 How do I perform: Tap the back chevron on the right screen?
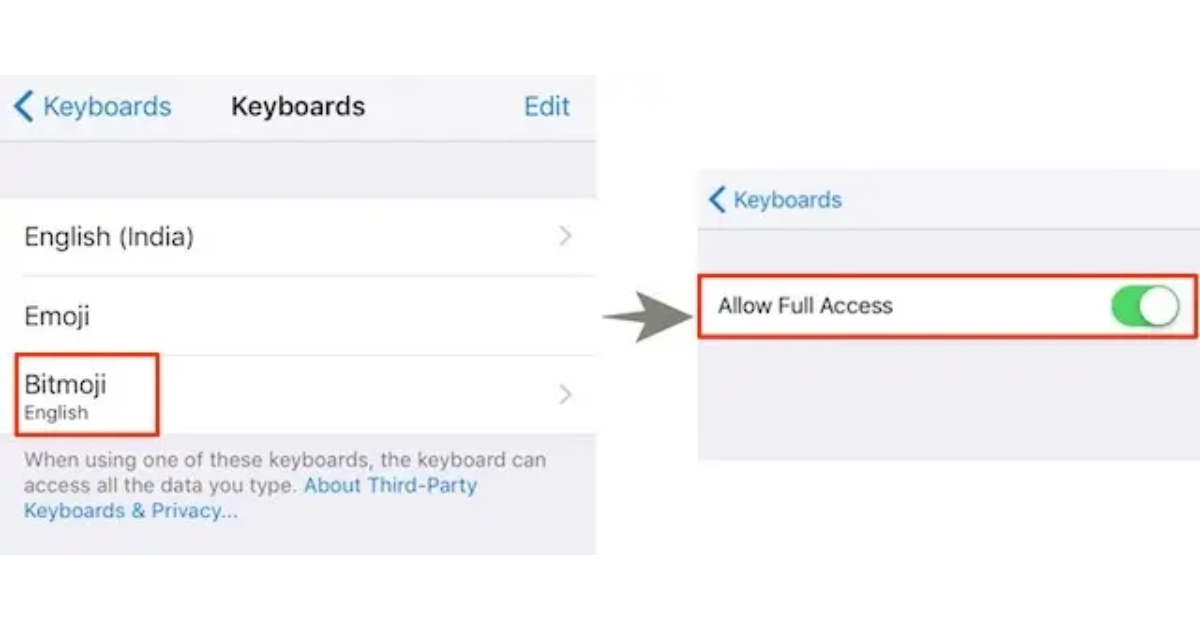click(716, 199)
